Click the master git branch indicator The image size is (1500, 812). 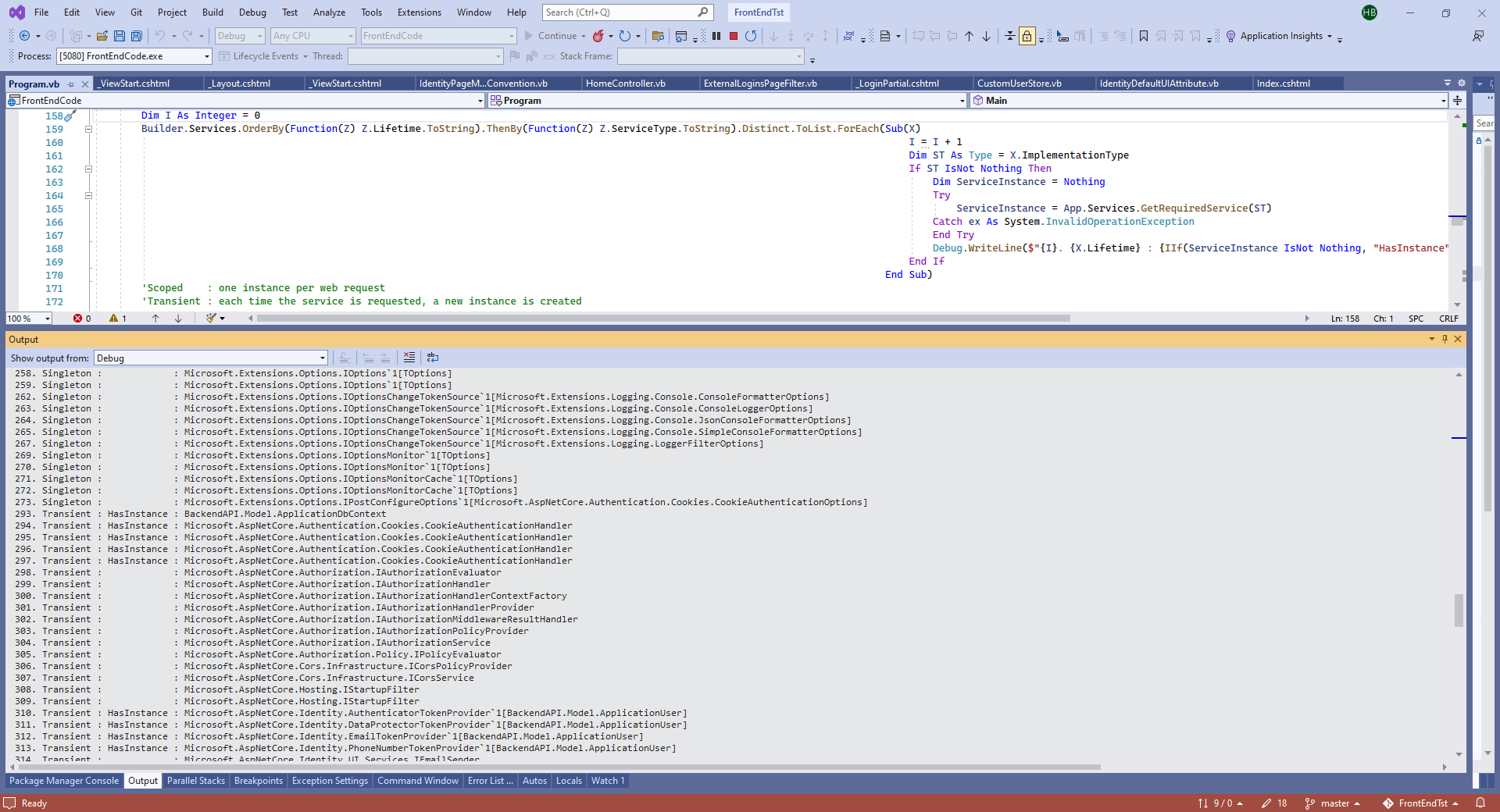pos(1333,803)
